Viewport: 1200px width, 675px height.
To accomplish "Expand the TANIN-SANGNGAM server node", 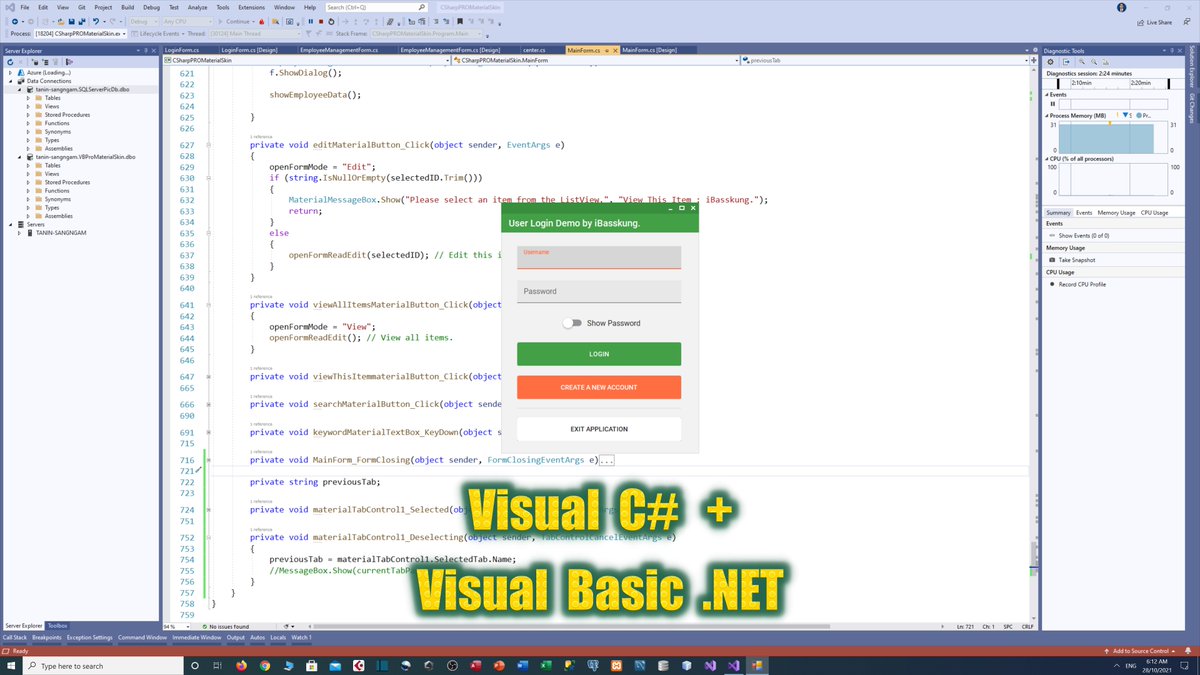I will 21,233.
